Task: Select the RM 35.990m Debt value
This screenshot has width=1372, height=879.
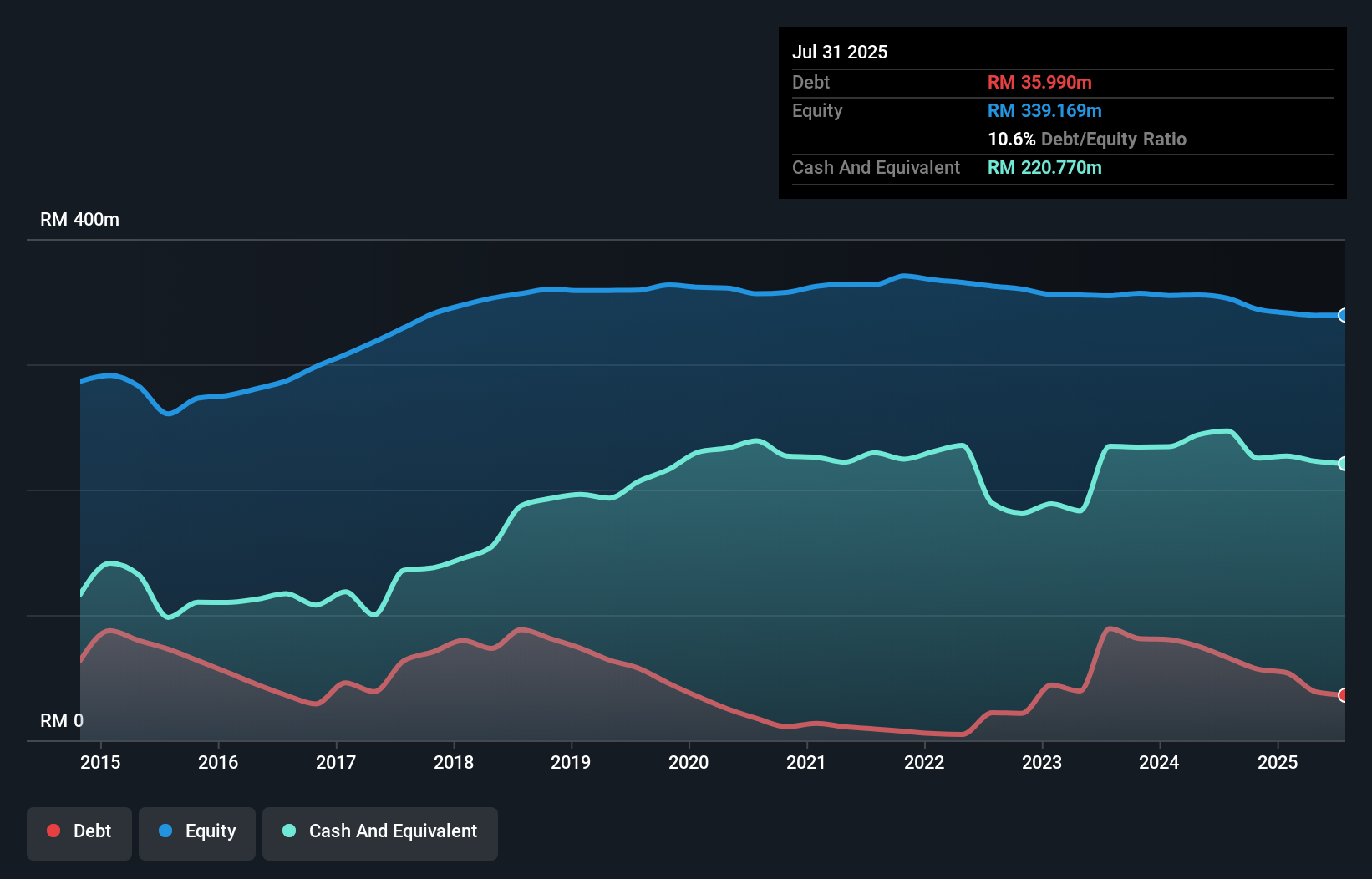Action: pos(1039,82)
